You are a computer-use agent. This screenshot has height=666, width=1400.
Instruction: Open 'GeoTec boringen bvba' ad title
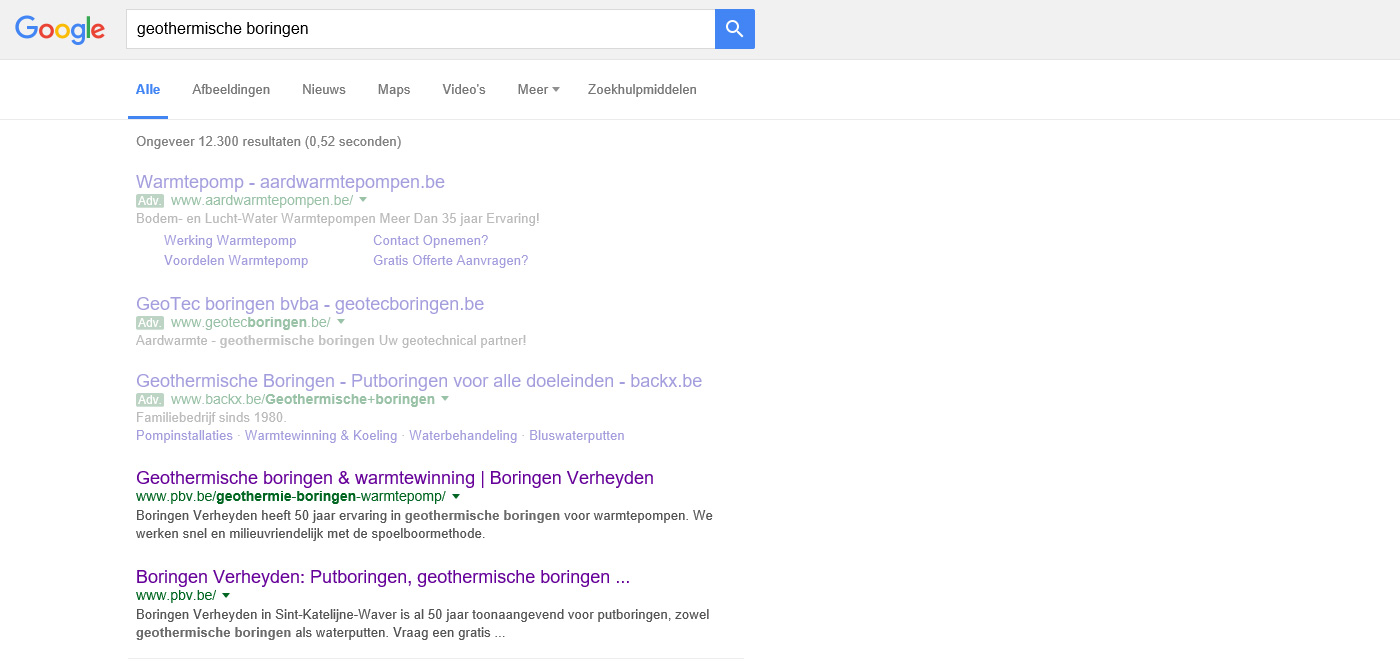pyautogui.click(x=310, y=304)
